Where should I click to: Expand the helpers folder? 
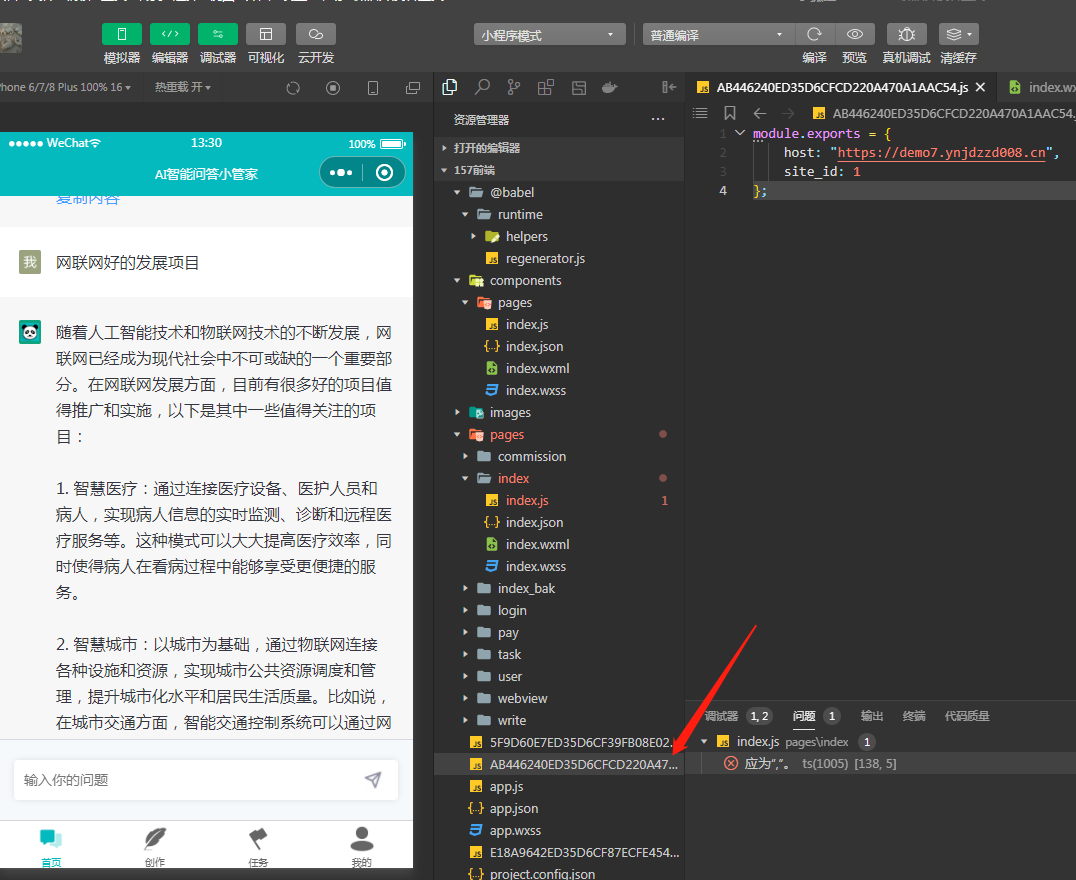559,236
